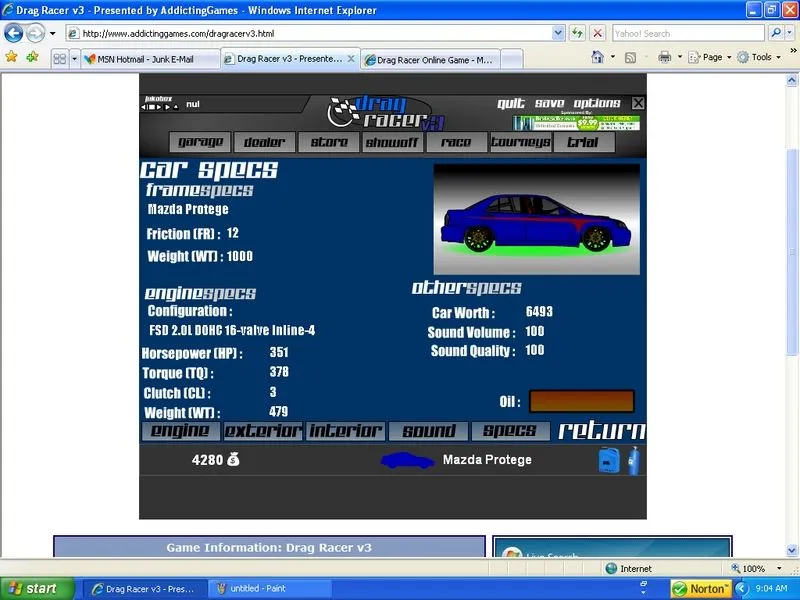Expand the zoom level 100% dropdown

(775, 569)
